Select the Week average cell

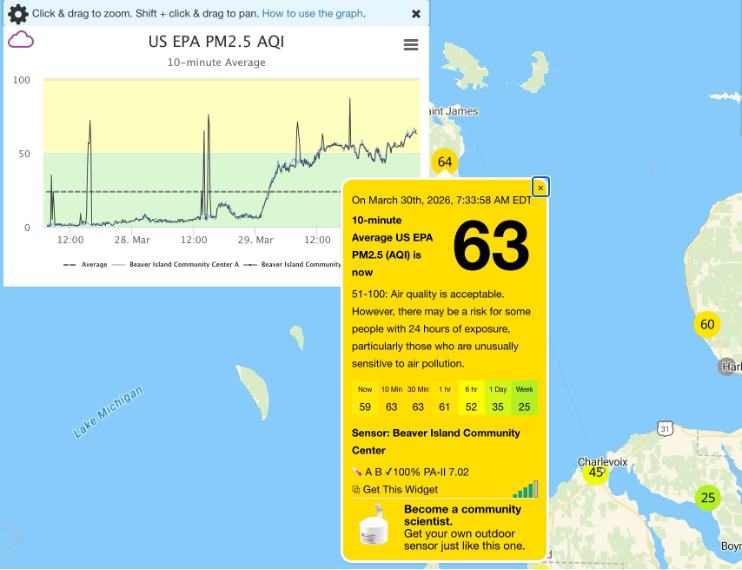524,399
